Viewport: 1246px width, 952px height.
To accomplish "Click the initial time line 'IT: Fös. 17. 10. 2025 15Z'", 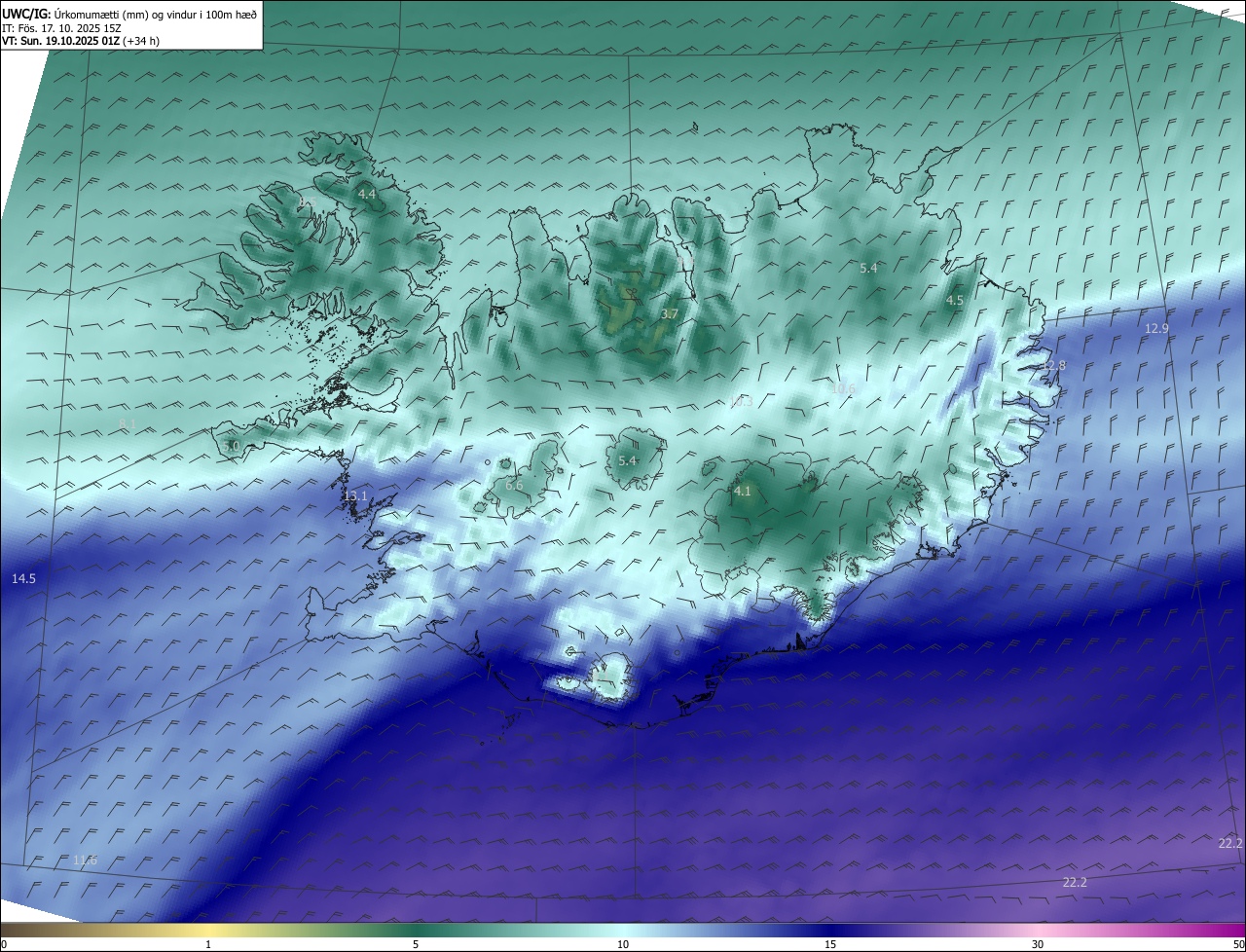I will coord(61,28).
